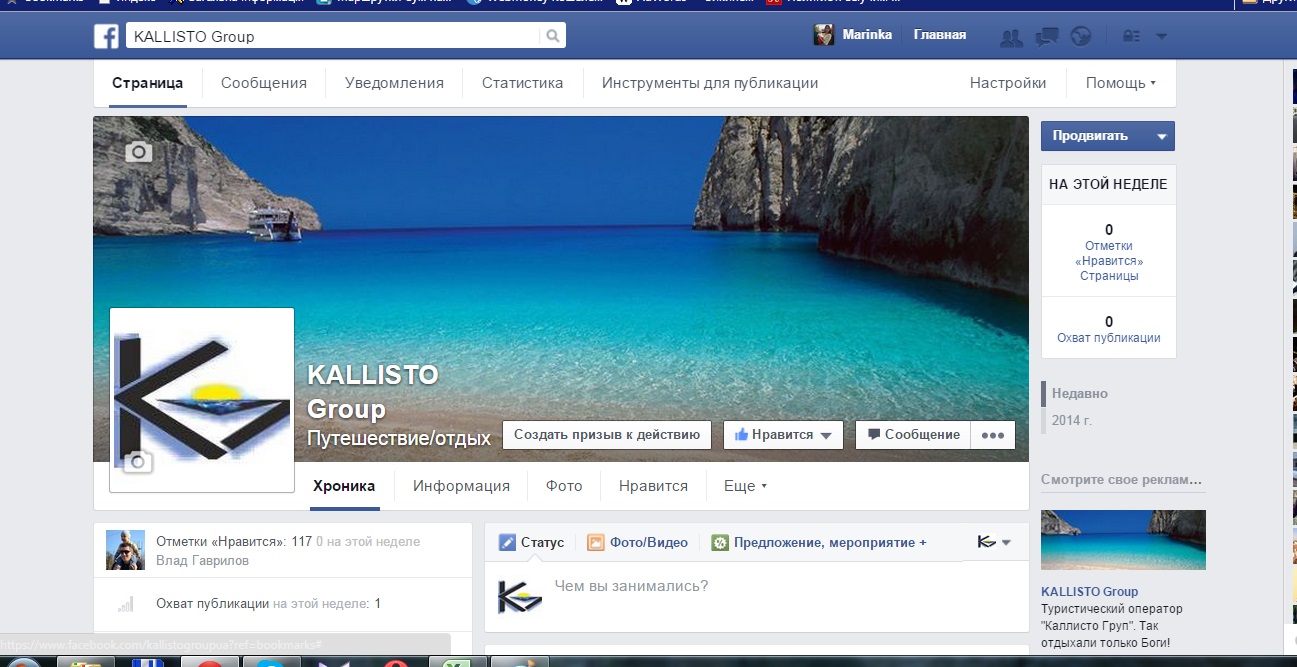
Task: Click the Статус pencil icon
Action: 507,543
